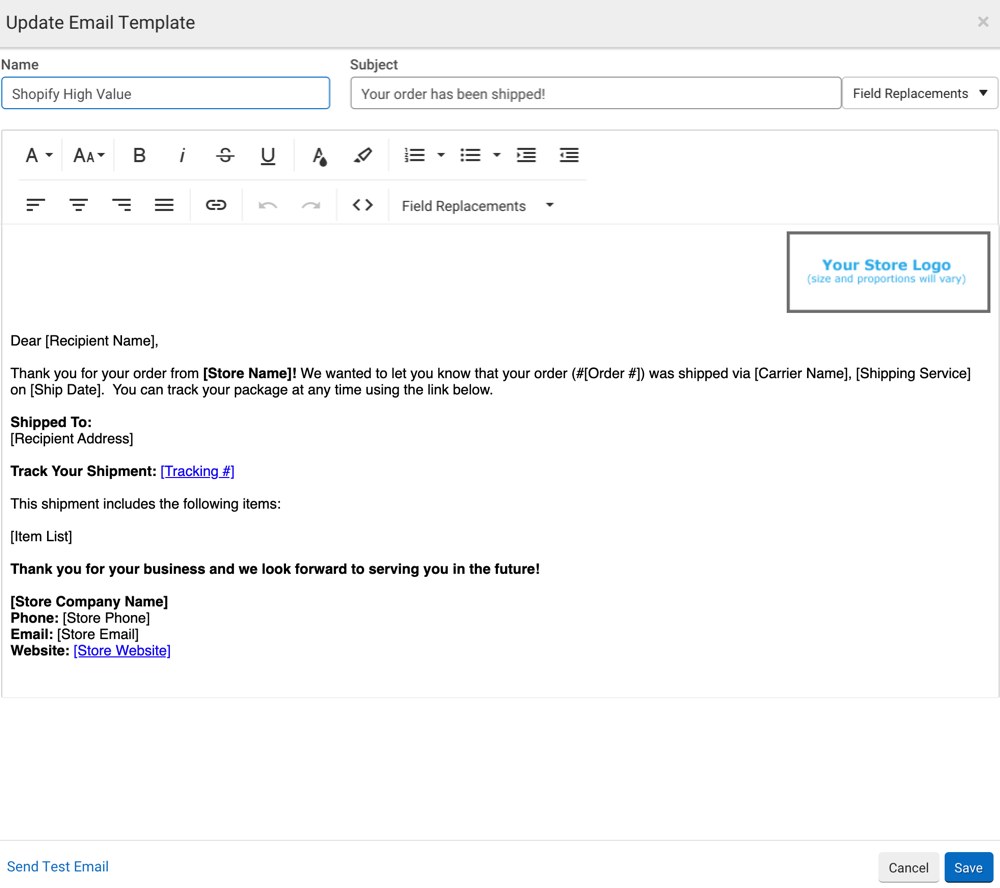Image resolution: width=1000 pixels, height=888 pixels.
Task: Open the text color picker
Action: click(x=319, y=155)
